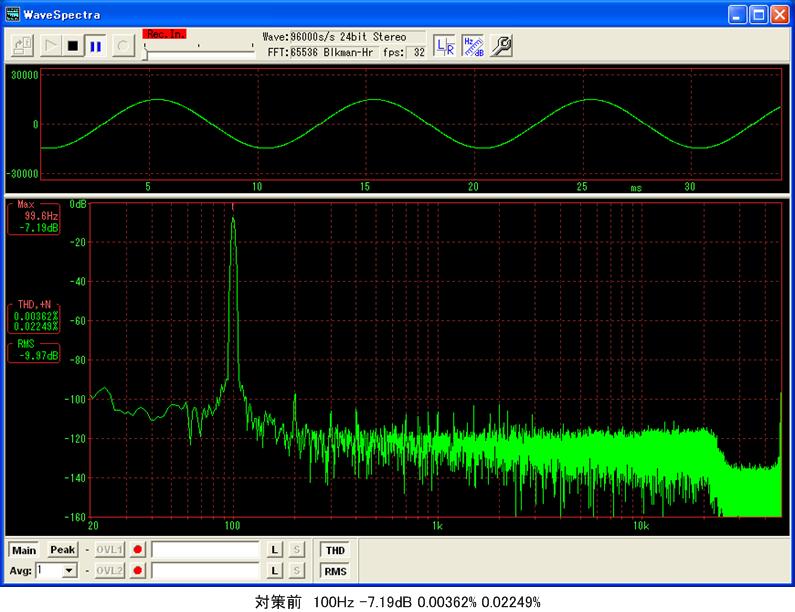Open settings with the wrench icon
795x612 pixels.
[501, 45]
